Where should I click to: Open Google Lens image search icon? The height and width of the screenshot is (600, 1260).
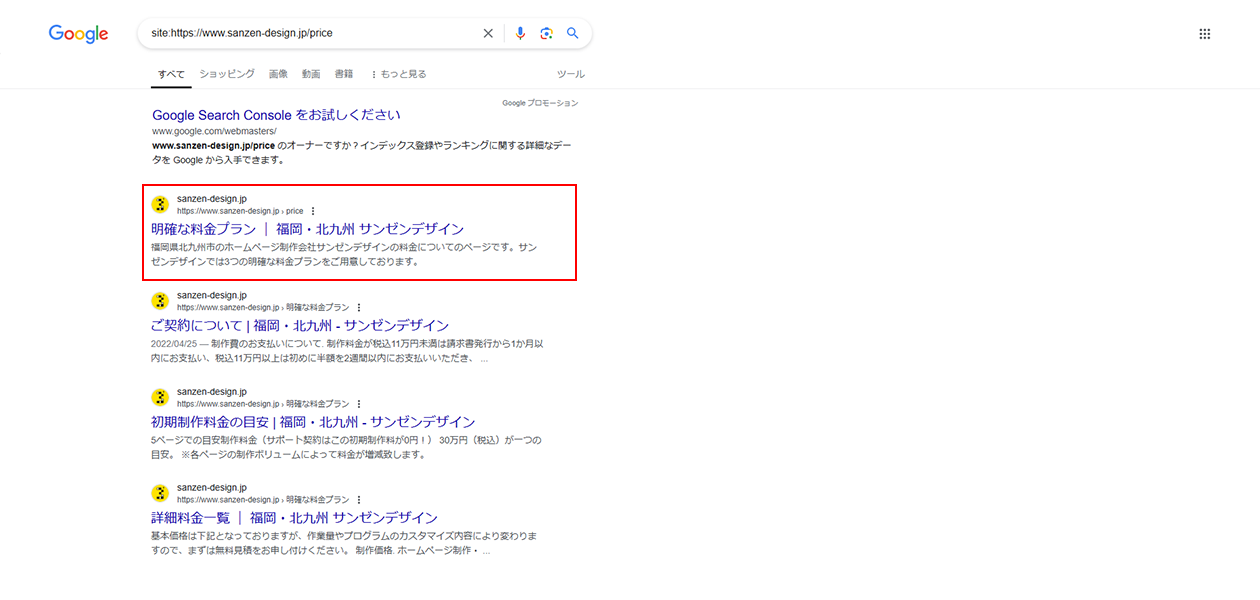pyautogui.click(x=546, y=33)
